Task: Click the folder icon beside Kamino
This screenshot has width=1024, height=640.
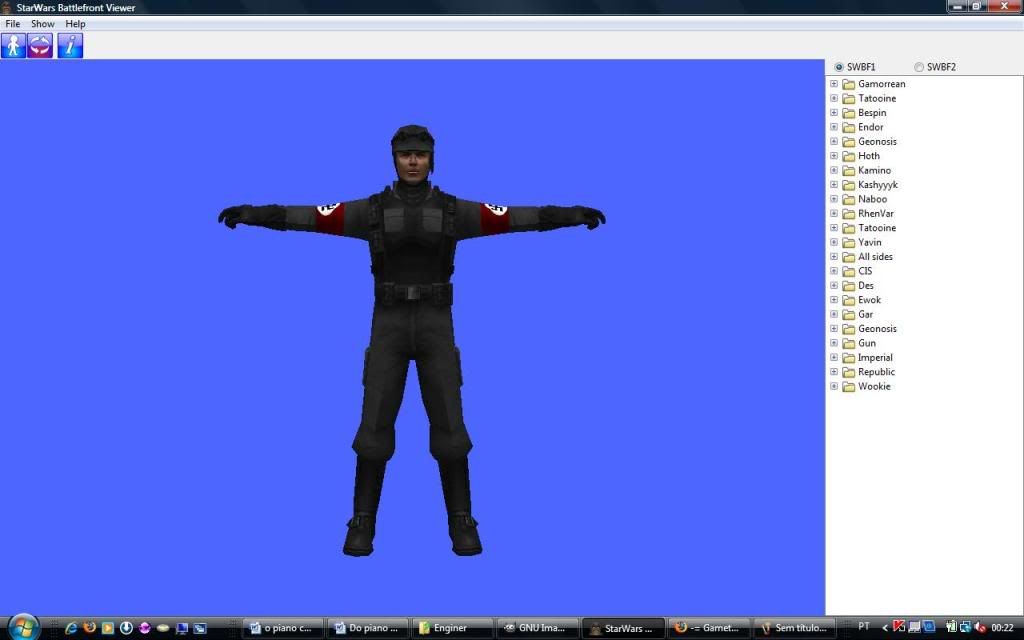Action: coord(848,170)
